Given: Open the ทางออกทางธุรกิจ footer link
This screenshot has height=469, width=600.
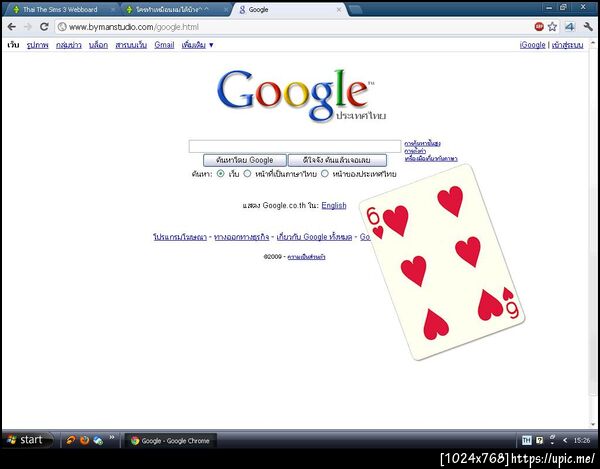Looking at the screenshot, I should pyautogui.click(x=241, y=237).
